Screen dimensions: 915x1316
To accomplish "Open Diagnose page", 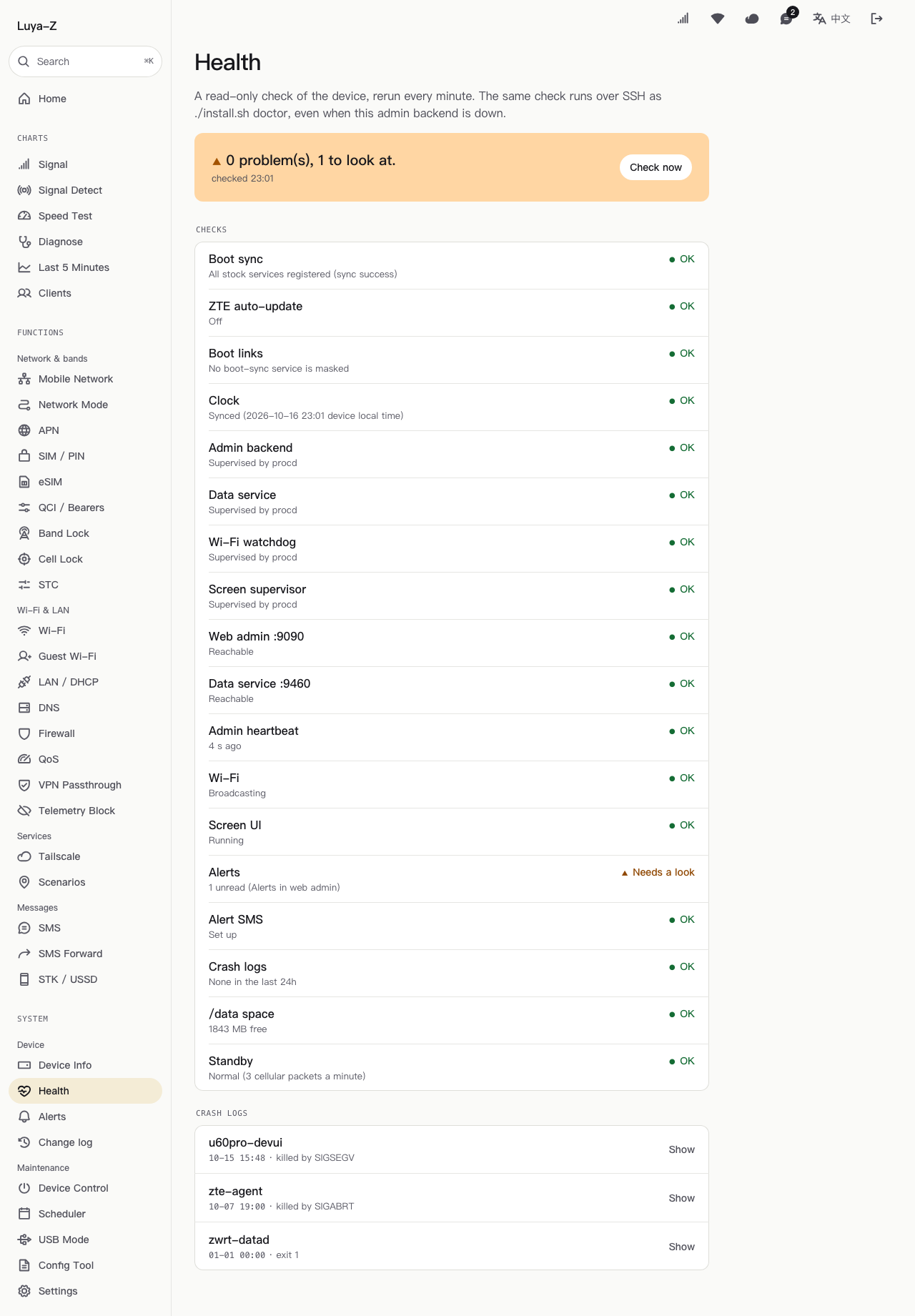I will point(85,242).
